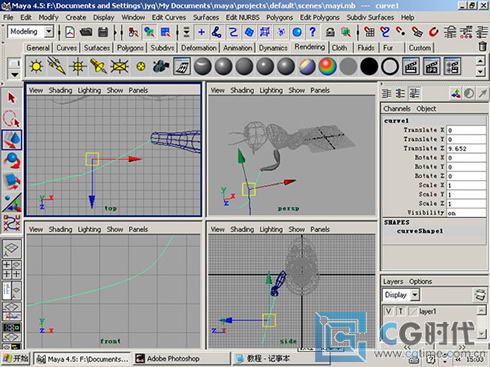The image size is (490, 367).
Task: Open Shading menu in top viewport
Action: 60,90
